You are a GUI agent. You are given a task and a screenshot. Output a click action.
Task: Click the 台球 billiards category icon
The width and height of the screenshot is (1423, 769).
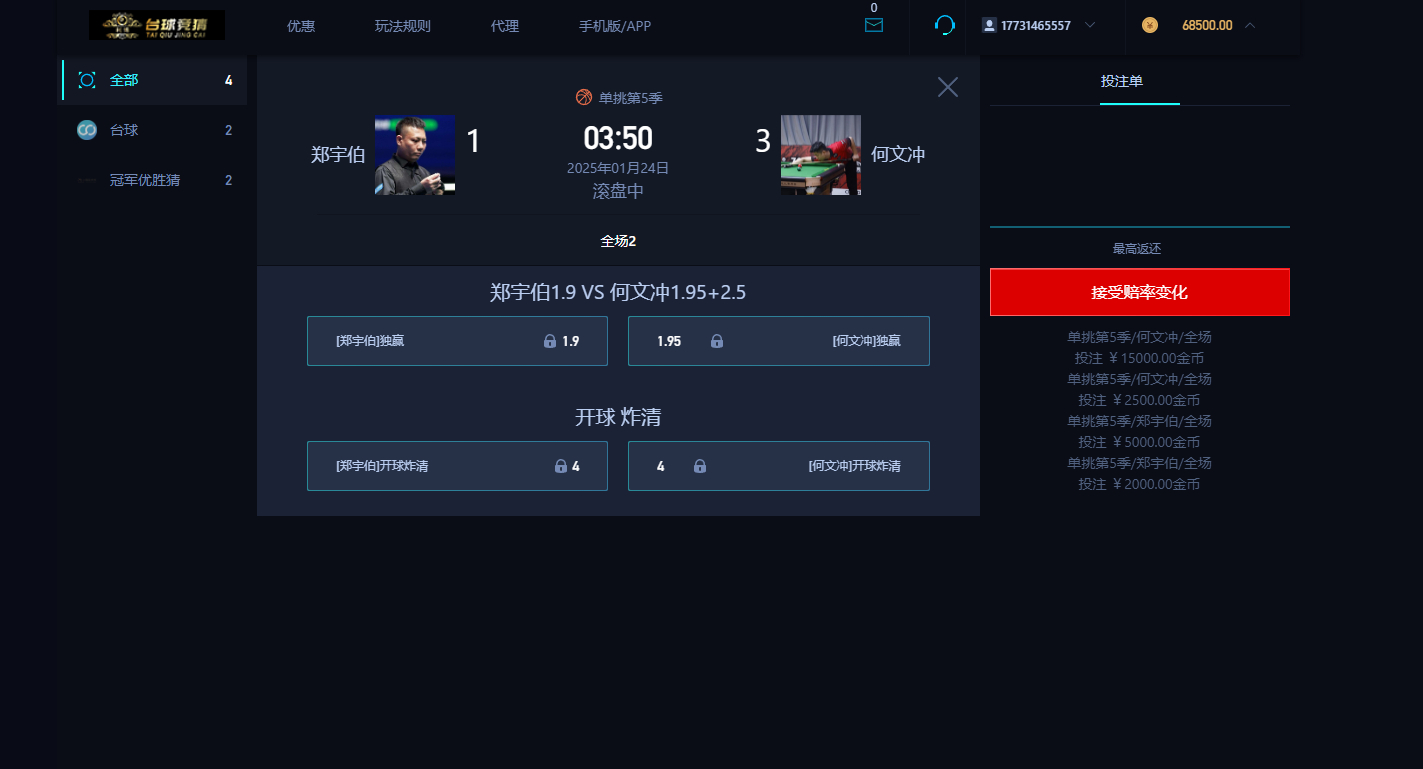coord(87,130)
